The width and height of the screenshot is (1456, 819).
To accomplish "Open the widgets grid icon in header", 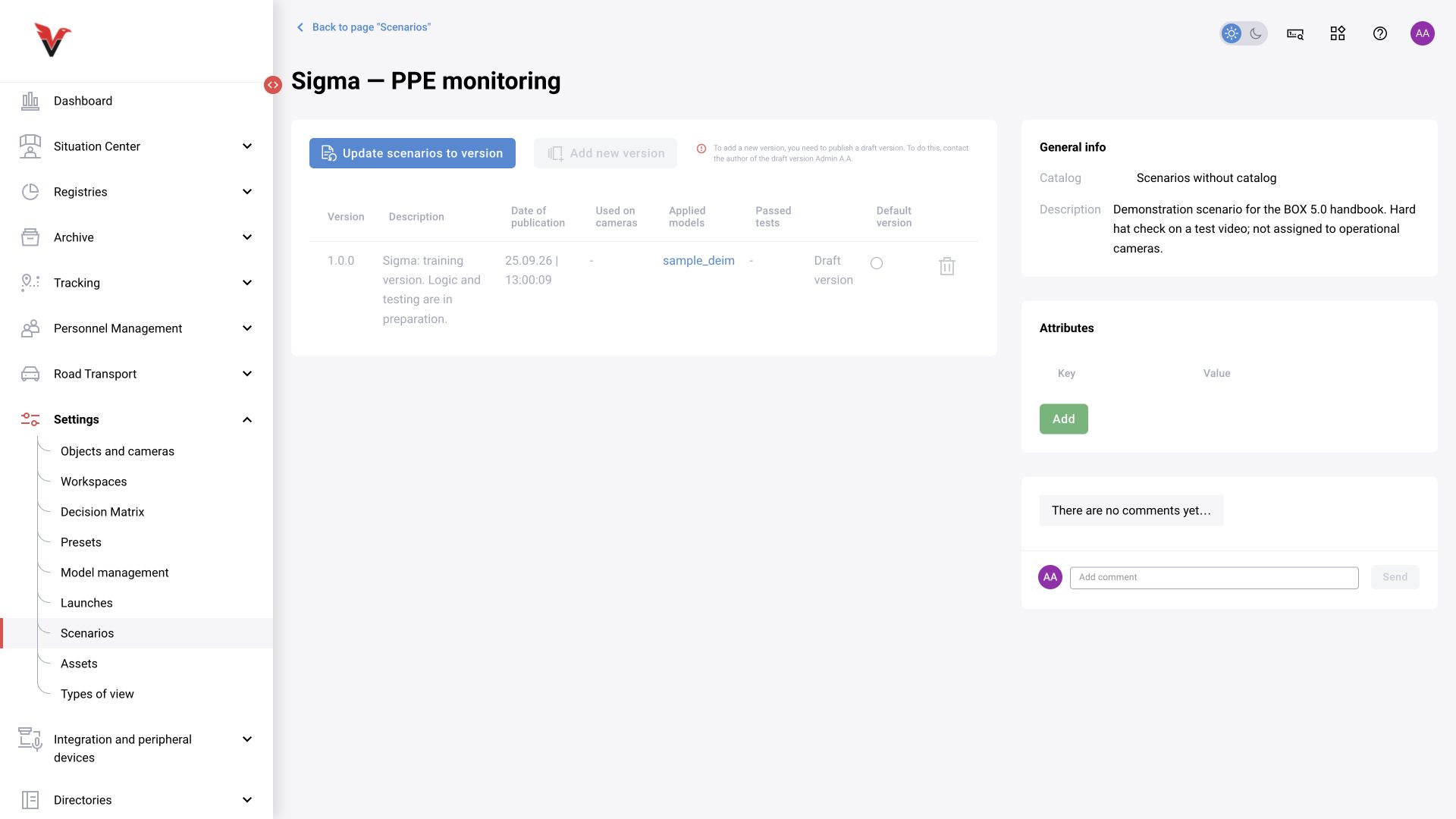I will pyautogui.click(x=1338, y=33).
